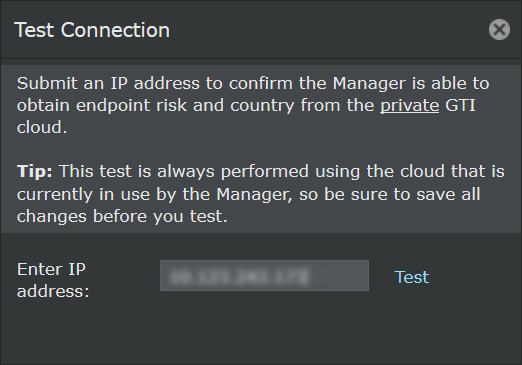Close the Test Connection dialog
The height and width of the screenshot is (365, 522).
click(x=499, y=30)
